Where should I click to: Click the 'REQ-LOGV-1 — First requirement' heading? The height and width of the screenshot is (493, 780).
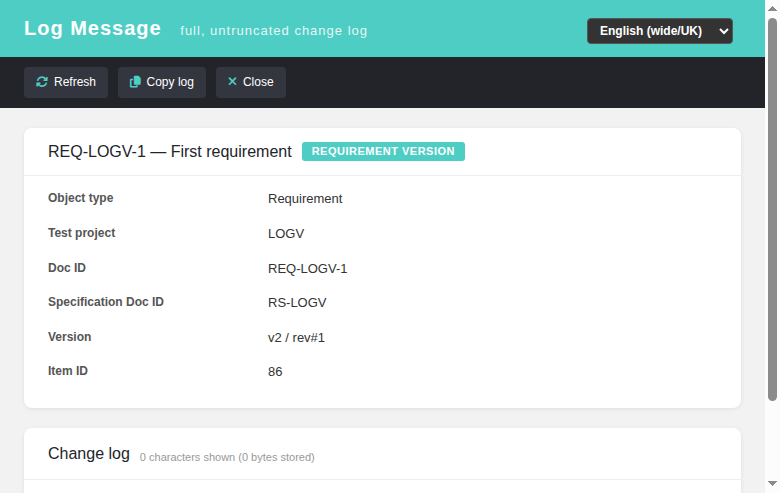170,151
